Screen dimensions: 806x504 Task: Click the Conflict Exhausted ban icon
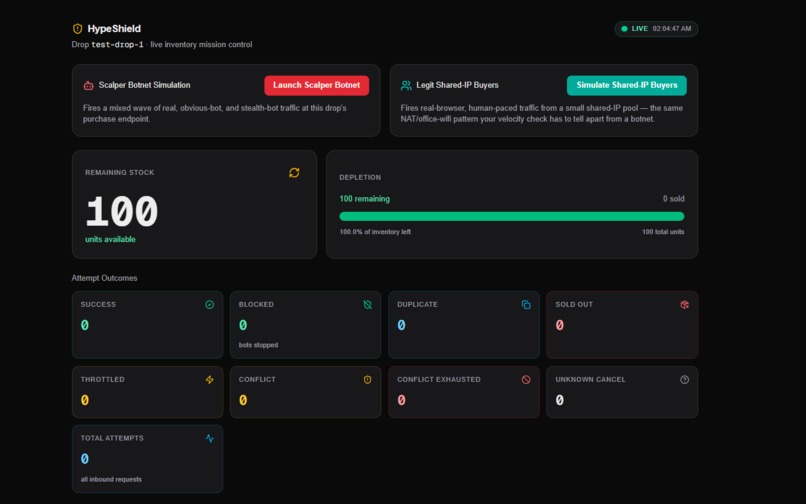(x=526, y=380)
